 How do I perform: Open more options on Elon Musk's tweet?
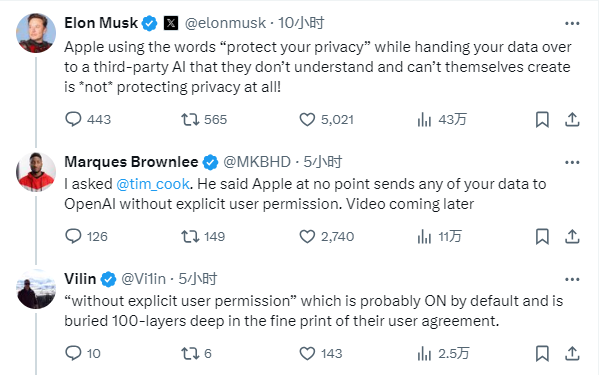[572, 23]
